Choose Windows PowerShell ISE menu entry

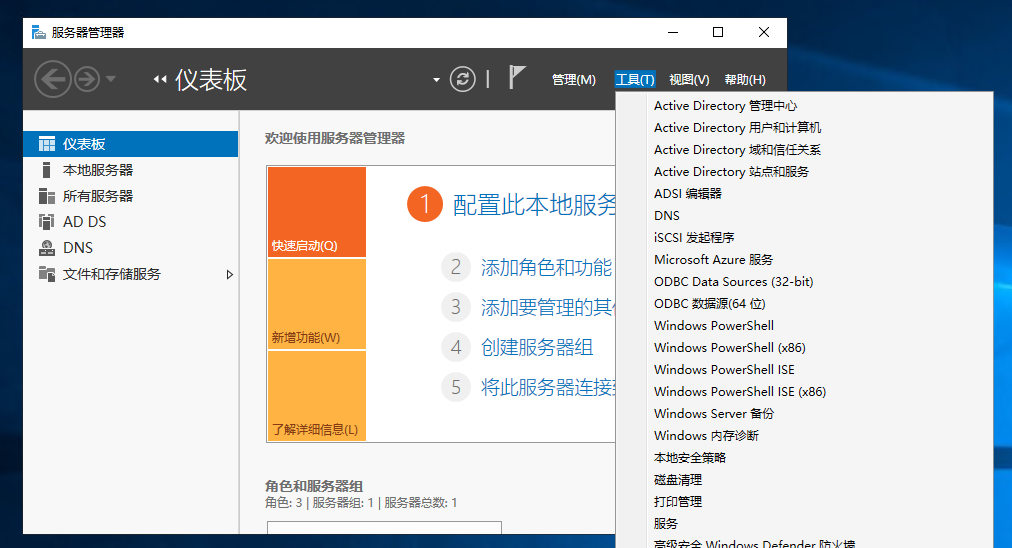(x=724, y=370)
